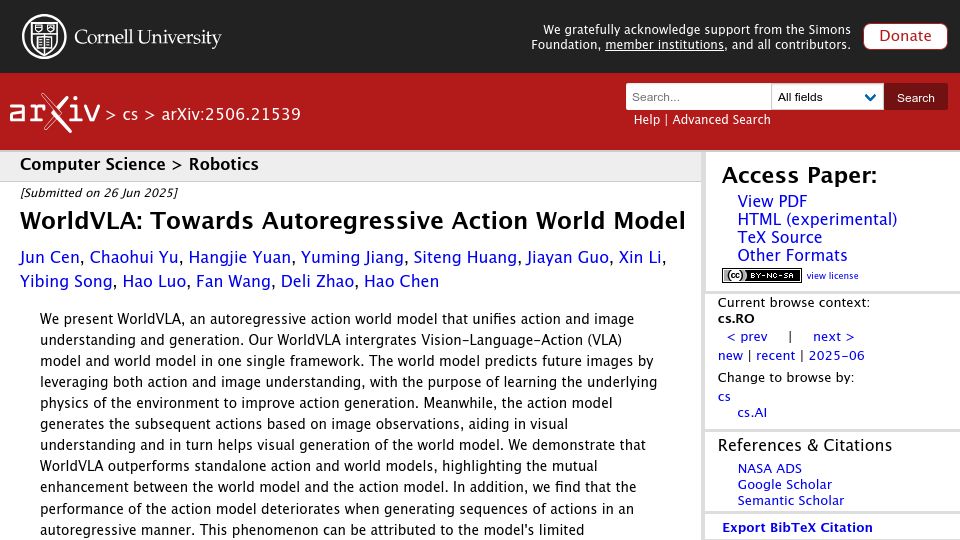Open the All fields dropdown
Viewport: 960px width, 540px height.
pos(827,97)
